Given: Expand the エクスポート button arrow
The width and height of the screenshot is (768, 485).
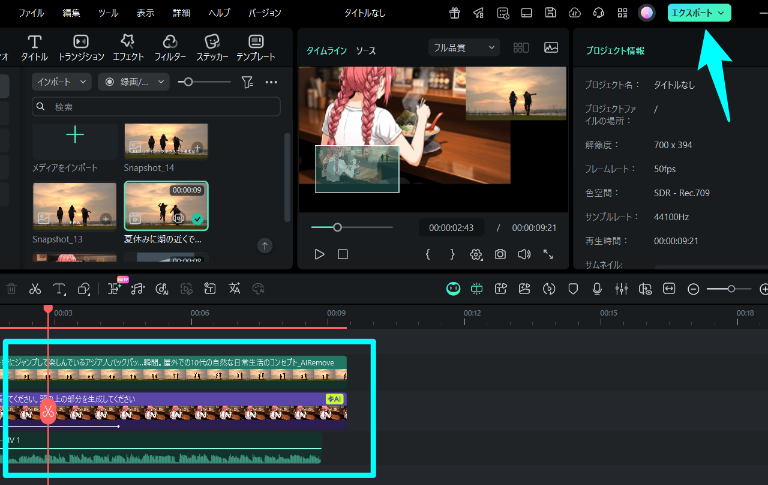Looking at the screenshot, I should [x=721, y=13].
